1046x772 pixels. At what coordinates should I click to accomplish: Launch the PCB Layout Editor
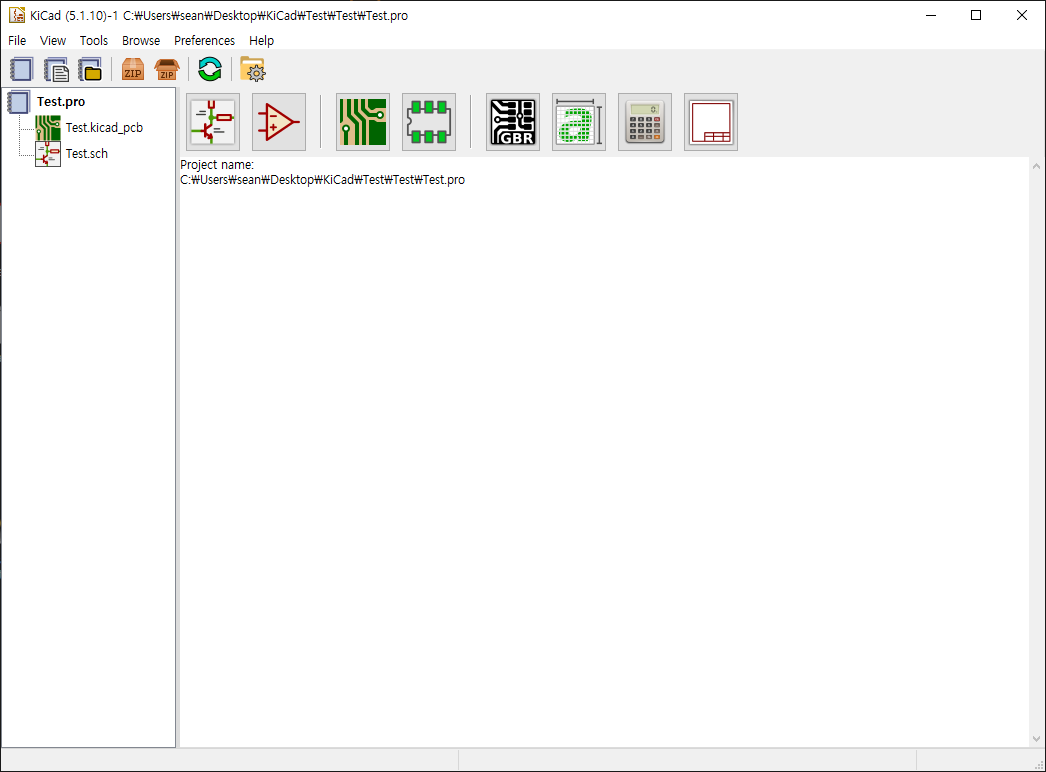coord(363,122)
